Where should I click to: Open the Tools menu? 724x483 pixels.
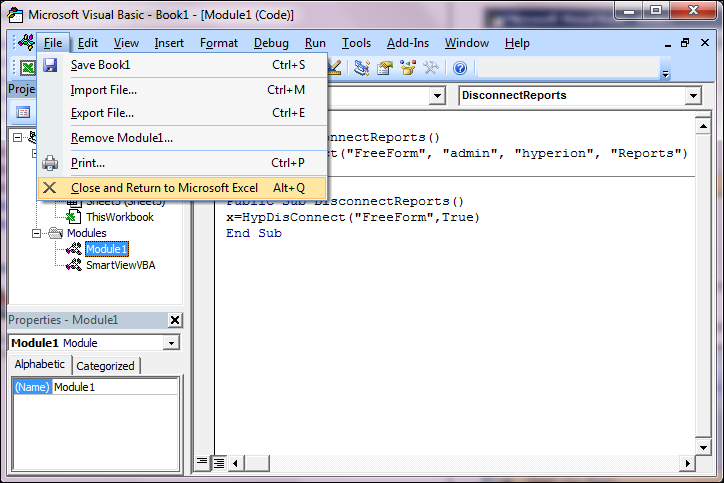356,43
